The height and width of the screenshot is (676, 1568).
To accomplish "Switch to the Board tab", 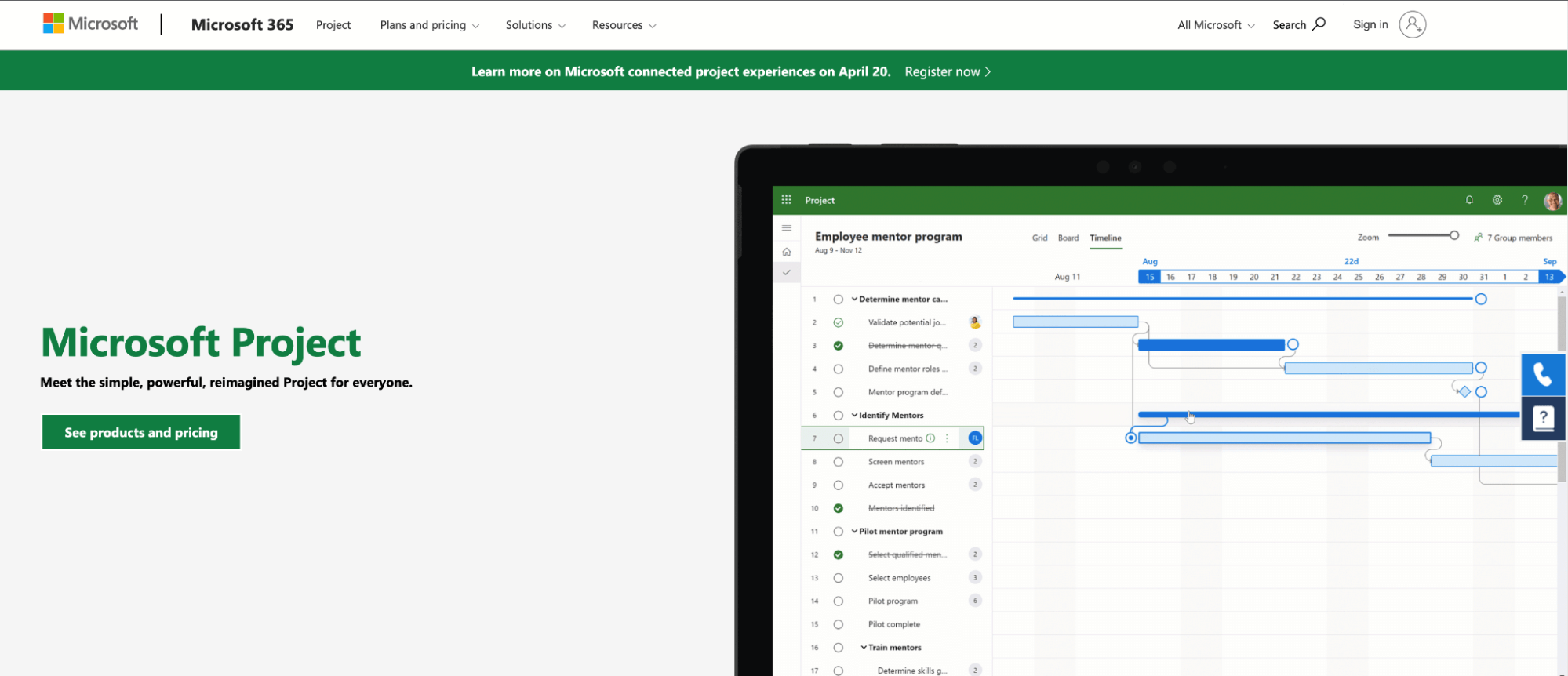I will [x=1068, y=238].
